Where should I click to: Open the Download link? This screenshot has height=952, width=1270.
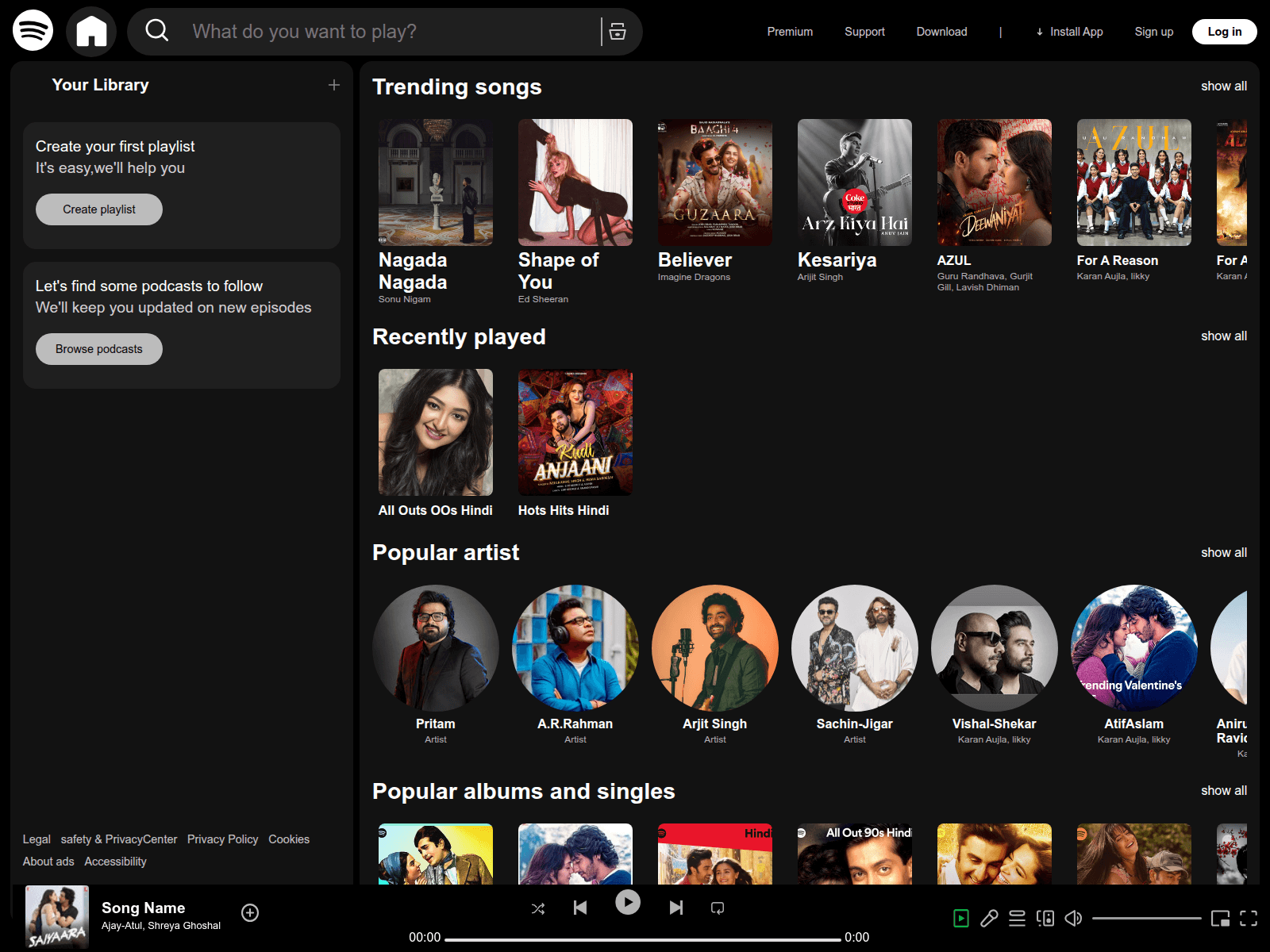coord(941,32)
